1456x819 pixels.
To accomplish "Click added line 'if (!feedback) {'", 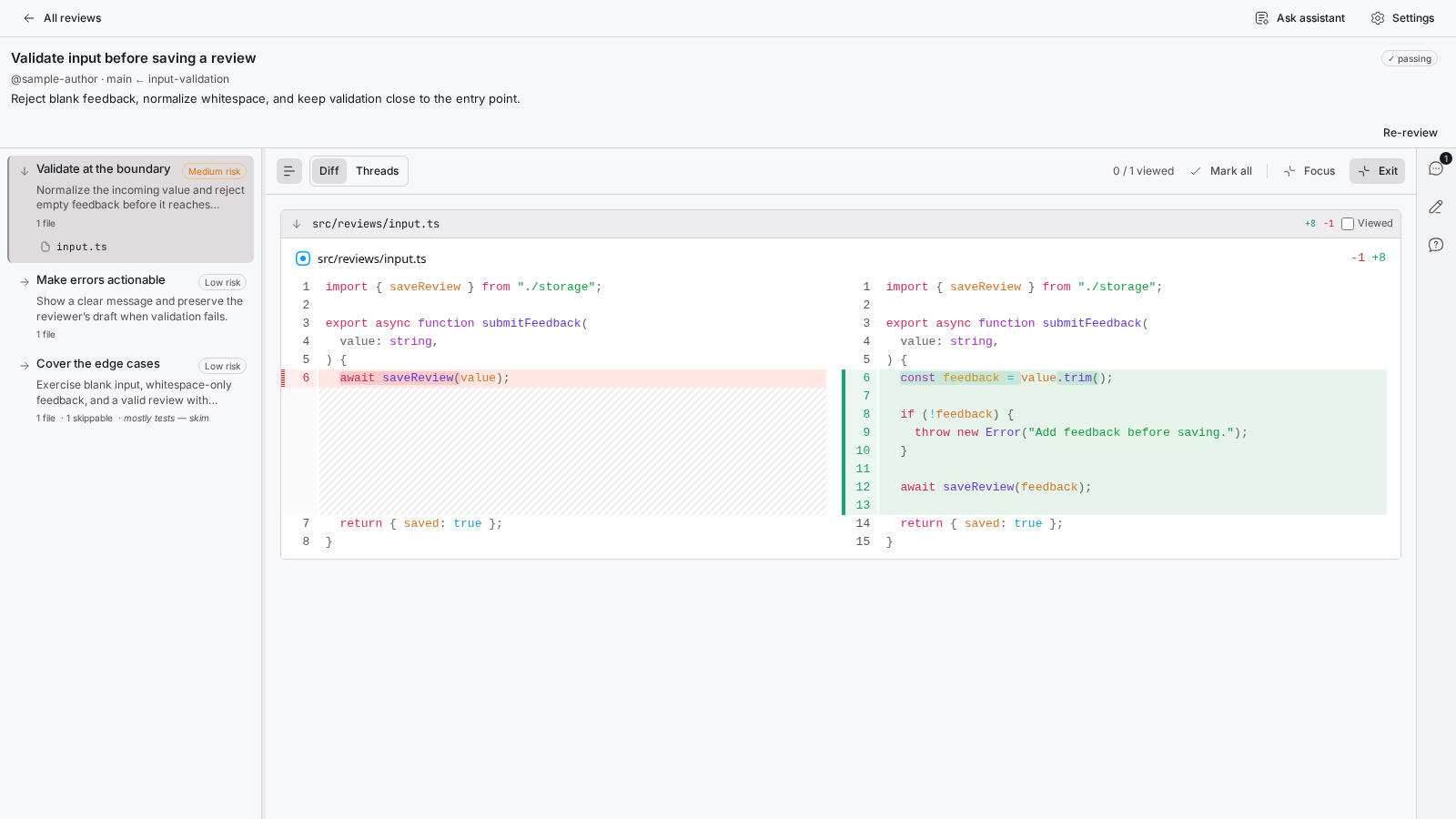I will (x=956, y=414).
